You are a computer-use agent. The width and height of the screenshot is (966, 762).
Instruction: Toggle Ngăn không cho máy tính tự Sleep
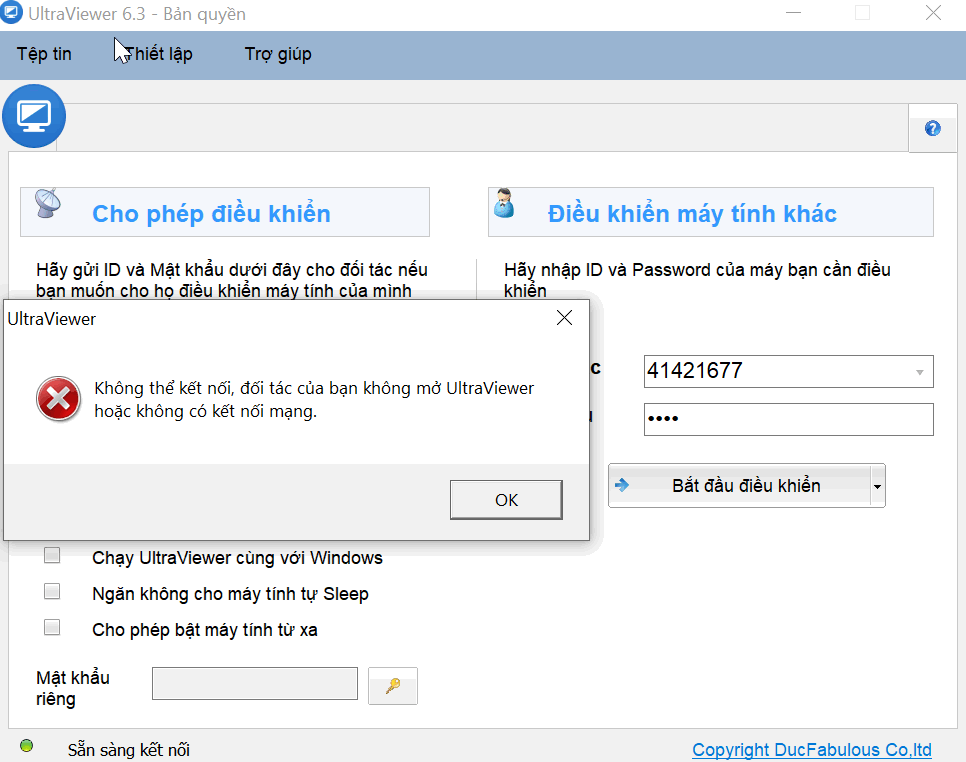point(52,591)
